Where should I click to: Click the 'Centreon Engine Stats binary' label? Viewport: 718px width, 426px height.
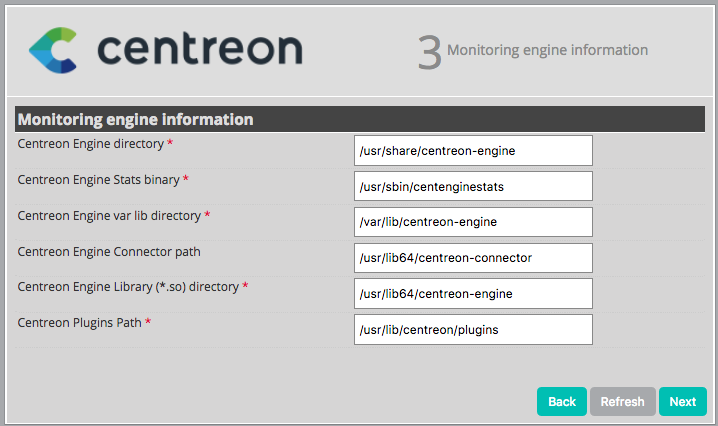coord(99,180)
